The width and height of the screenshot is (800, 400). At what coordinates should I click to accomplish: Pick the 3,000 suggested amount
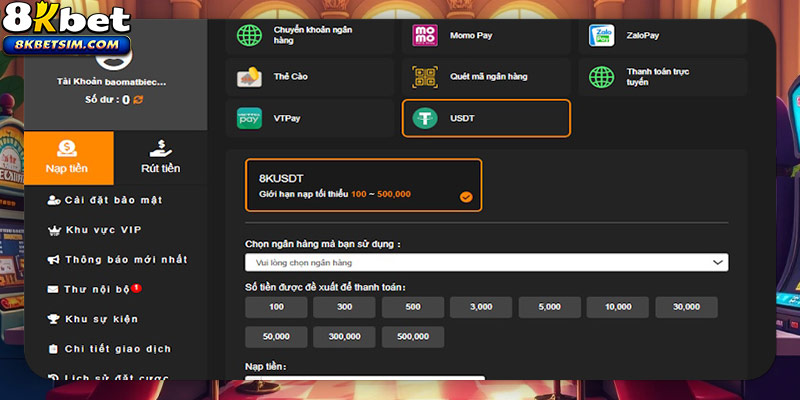pos(481,307)
